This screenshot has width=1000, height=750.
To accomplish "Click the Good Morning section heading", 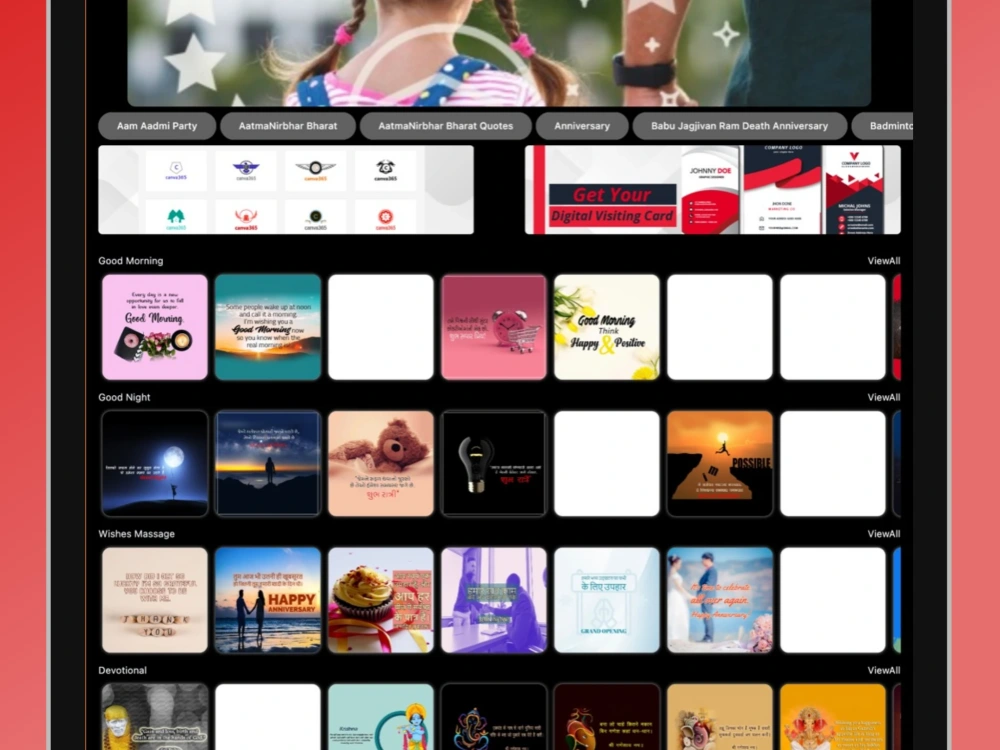I will (131, 261).
